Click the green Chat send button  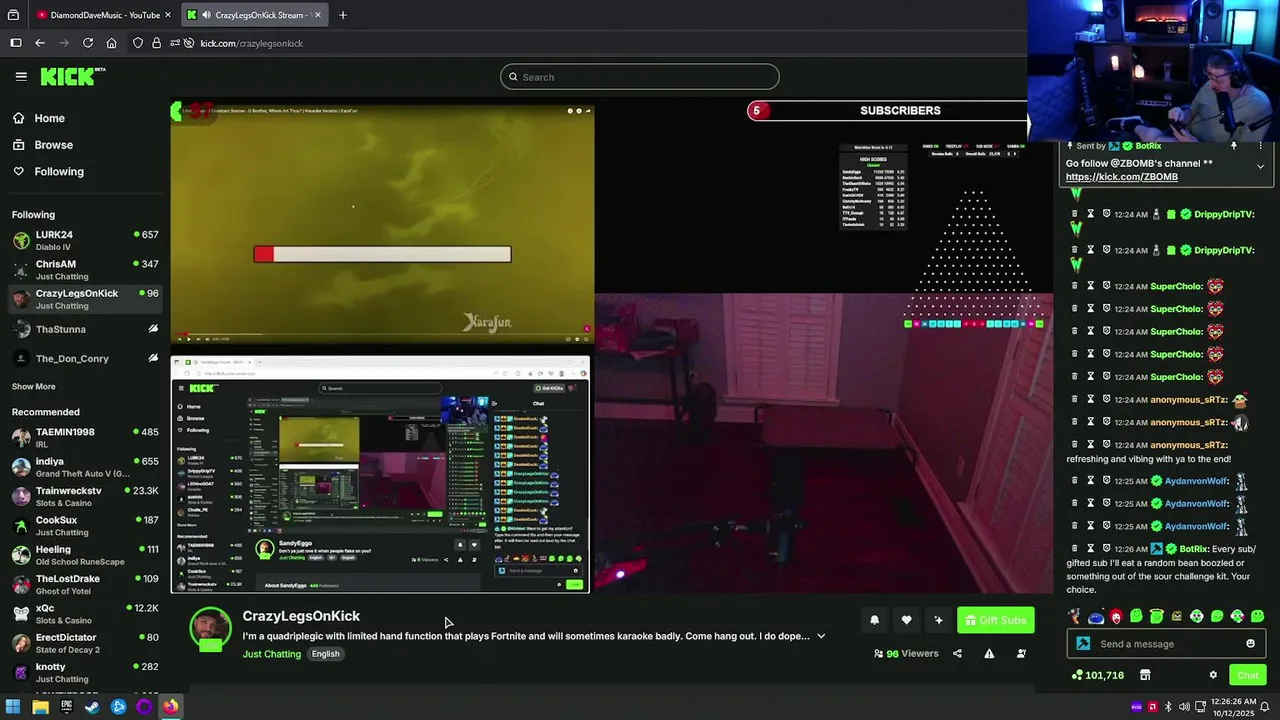coord(1248,675)
